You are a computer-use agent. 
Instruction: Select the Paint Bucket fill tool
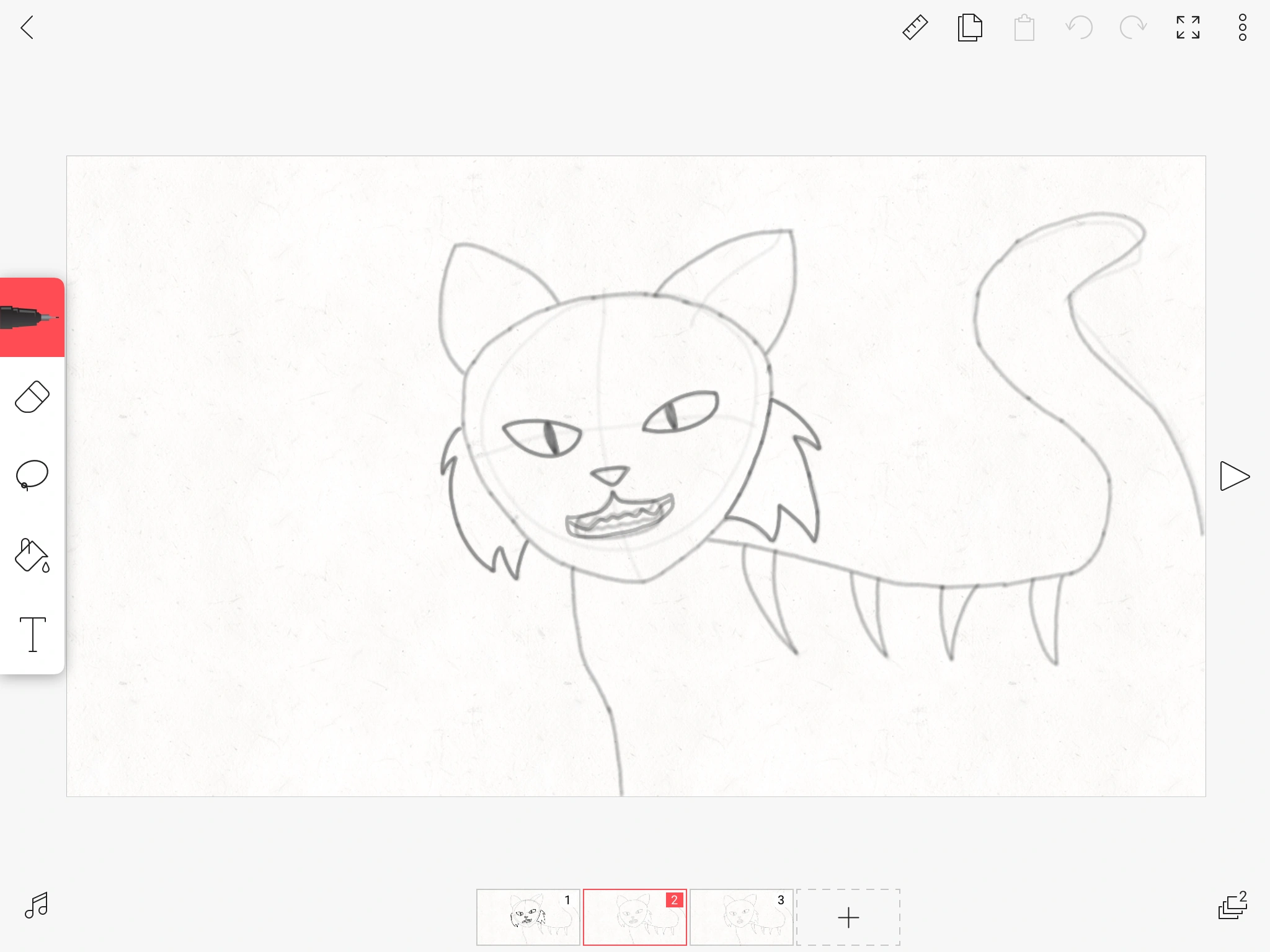[x=32, y=555]
